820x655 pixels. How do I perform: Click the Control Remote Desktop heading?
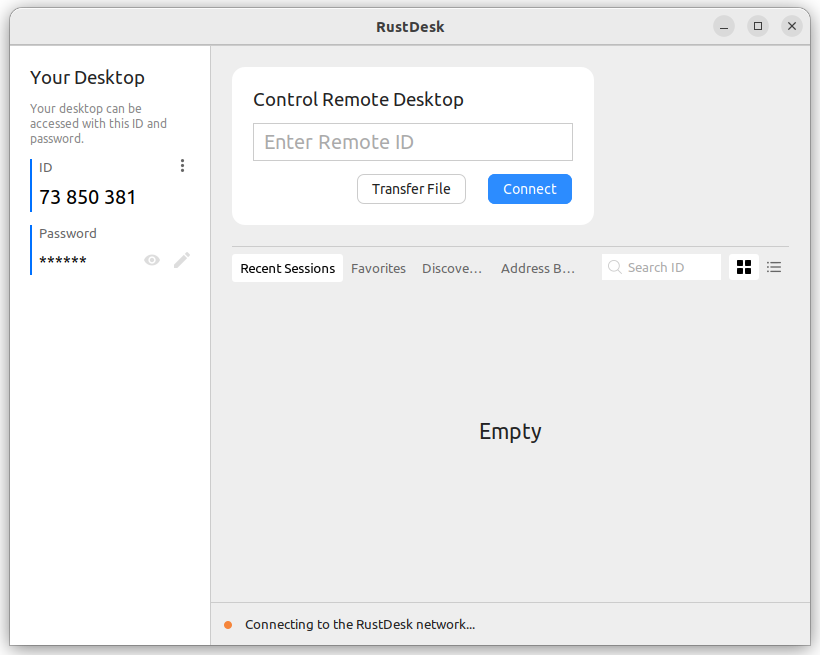coord(358,99)
